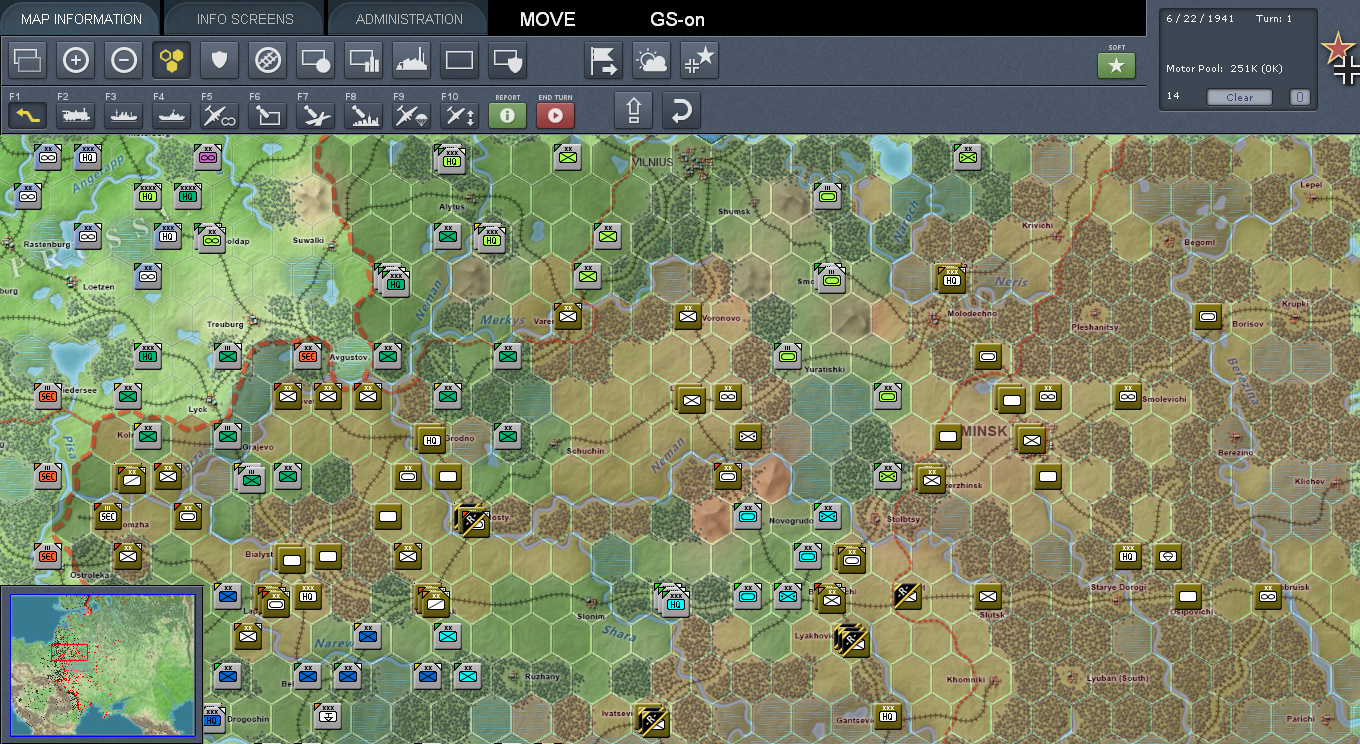Select the HQ counter near Molodechno
This screenshot has width=1360, height=744.
tap(951, 278)
